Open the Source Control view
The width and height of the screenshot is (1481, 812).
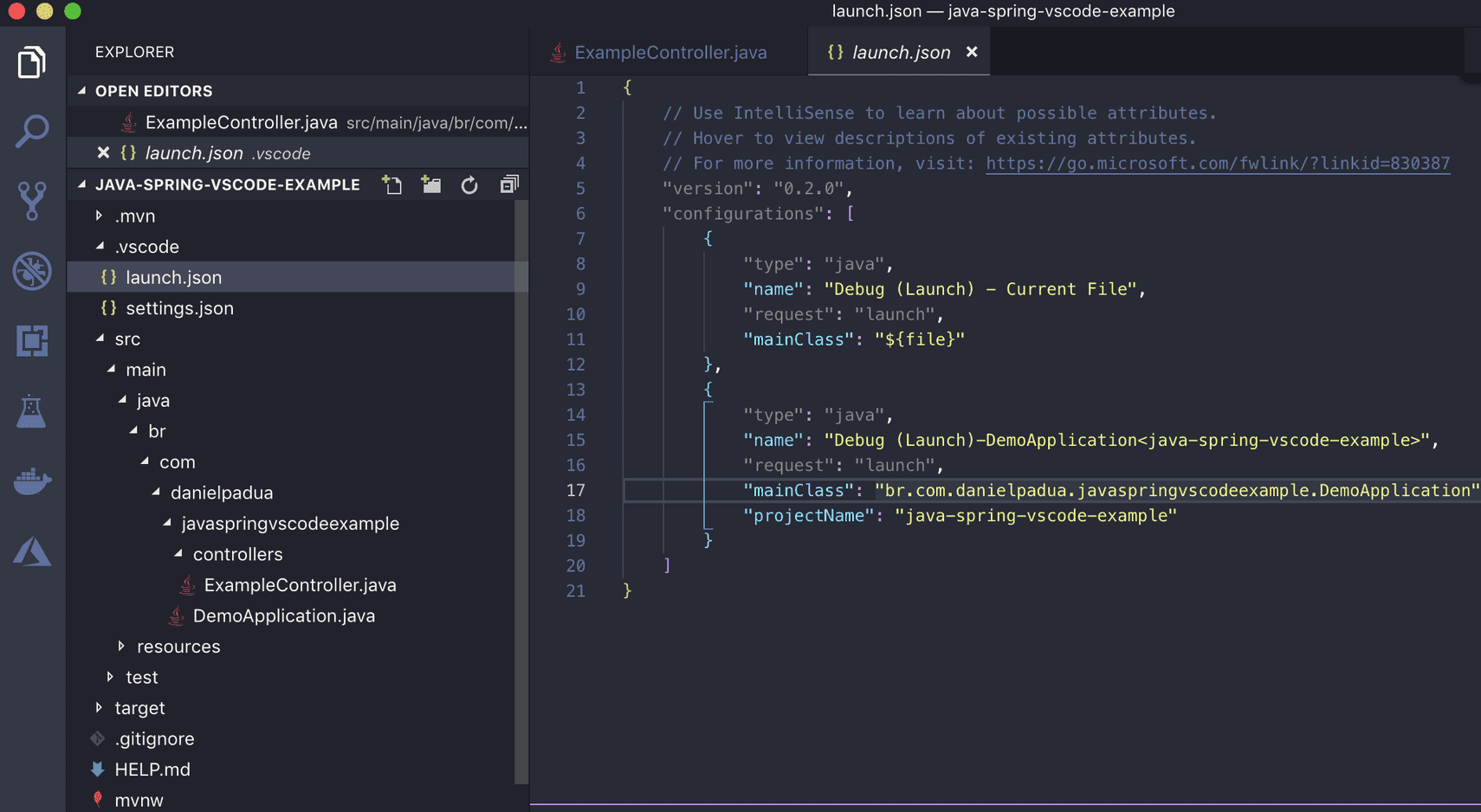pos(32,201)
